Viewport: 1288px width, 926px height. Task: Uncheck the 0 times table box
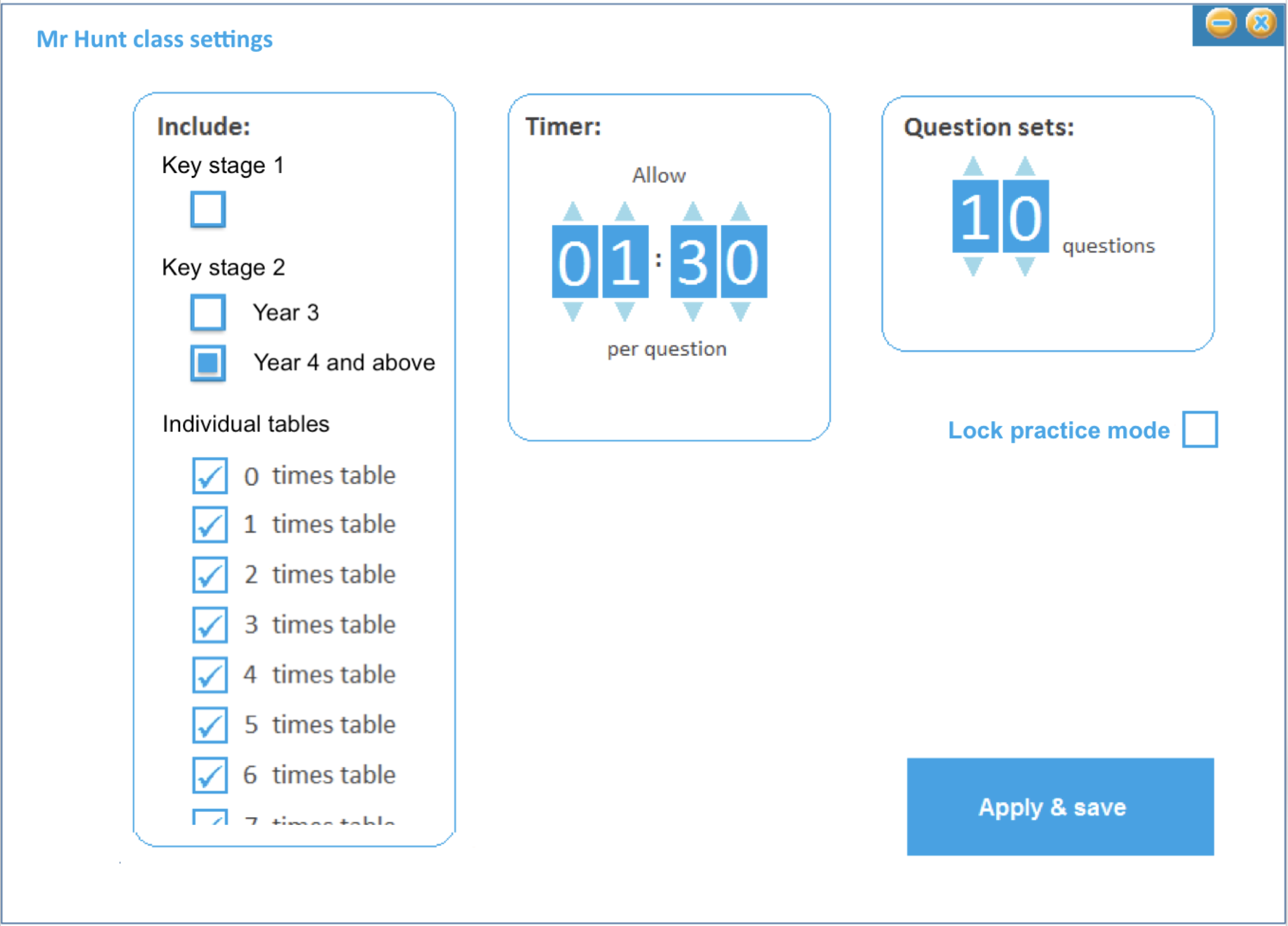(x=210, y=476)
